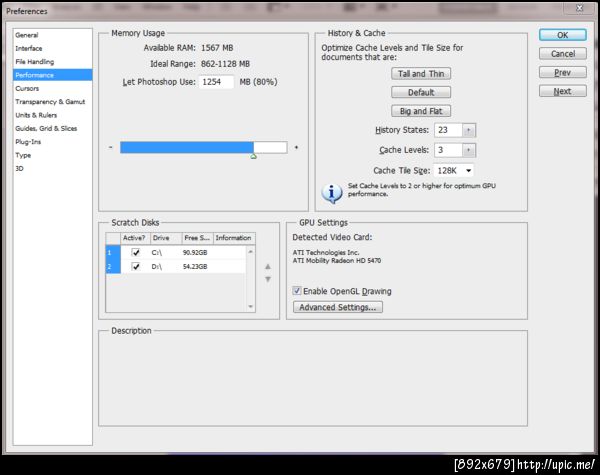The height and width of the screenshot is (475, 600).
Task: Click the Ideal Range 862-1128 MB value
Action: 225,64
